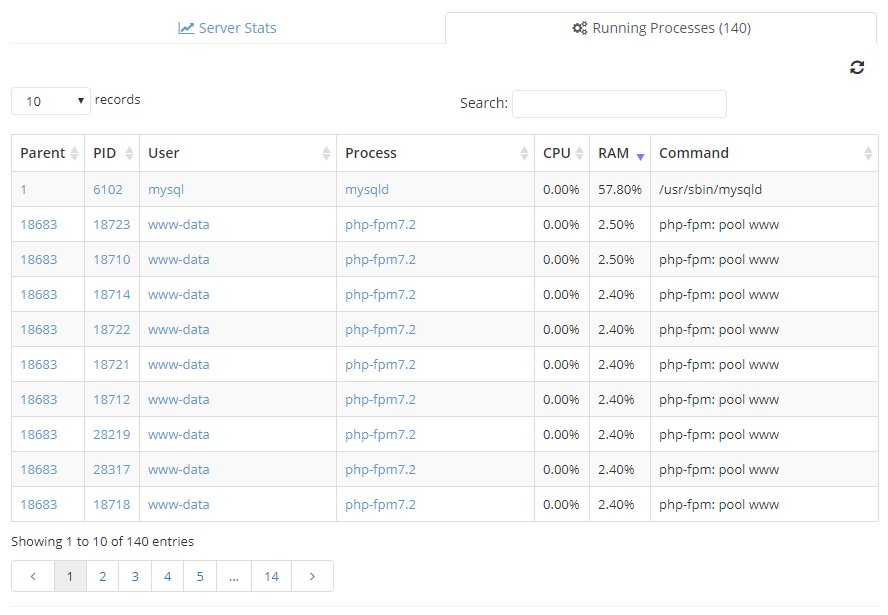Sort by PID column arrows
Image resolution: width=888 pixels, height=615 pixels.
point(129,153)
